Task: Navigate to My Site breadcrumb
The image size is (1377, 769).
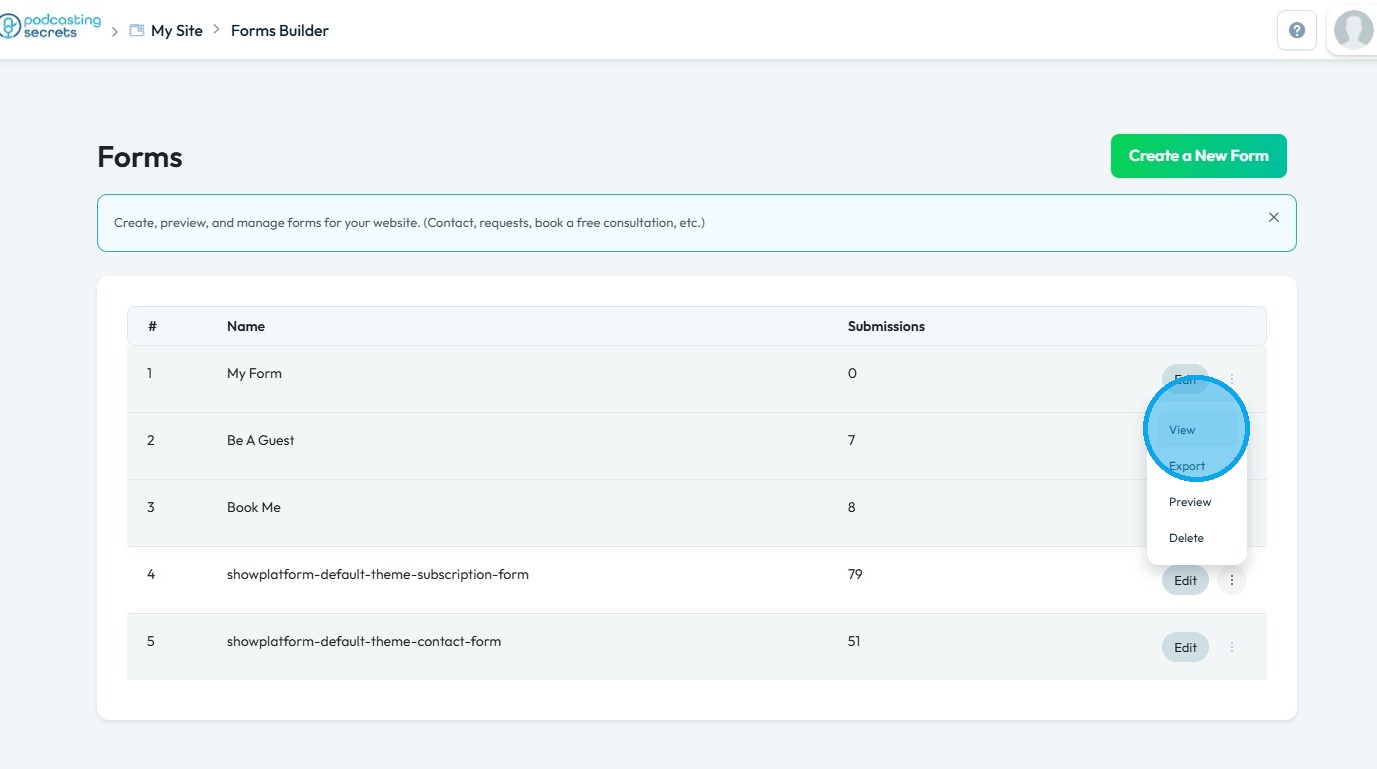Action: pos(177,31)
